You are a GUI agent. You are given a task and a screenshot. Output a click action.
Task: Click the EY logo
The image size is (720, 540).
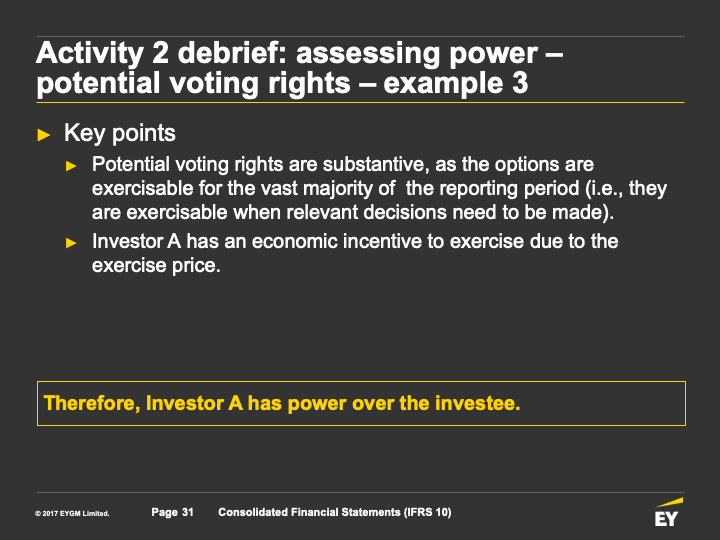(x=669, y=512)
